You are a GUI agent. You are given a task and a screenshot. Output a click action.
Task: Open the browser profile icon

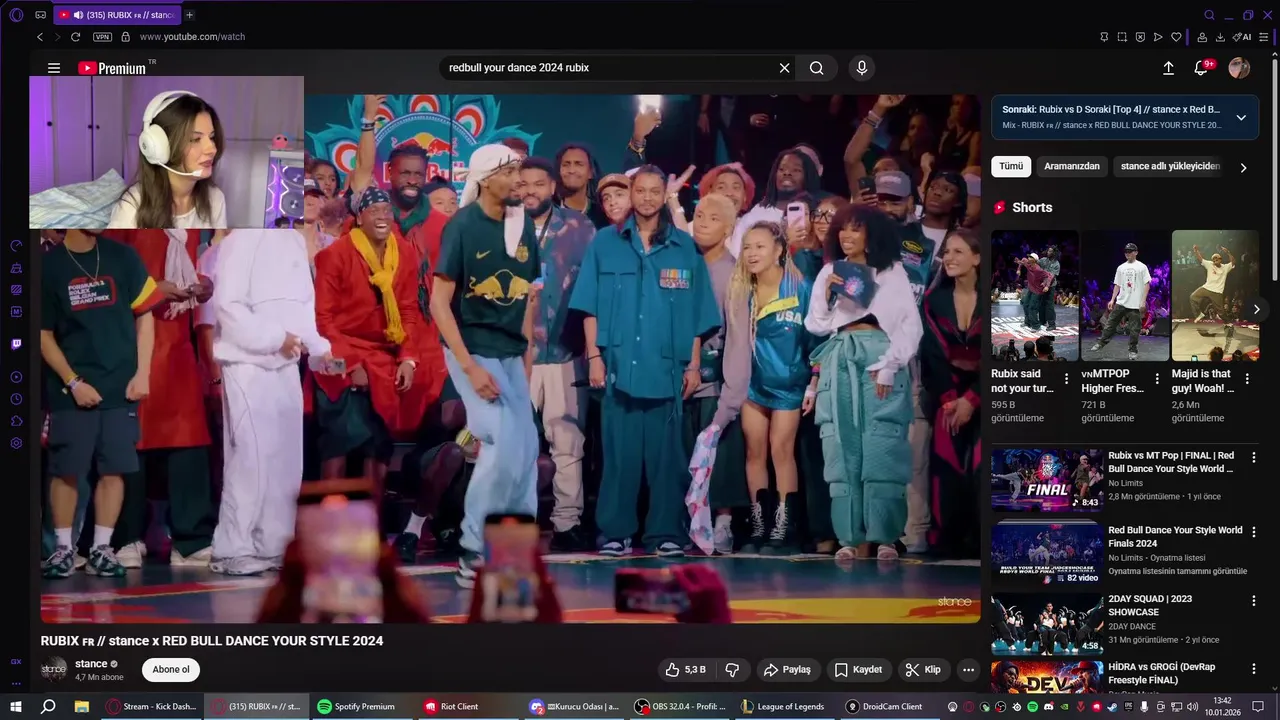point(1202,37)
